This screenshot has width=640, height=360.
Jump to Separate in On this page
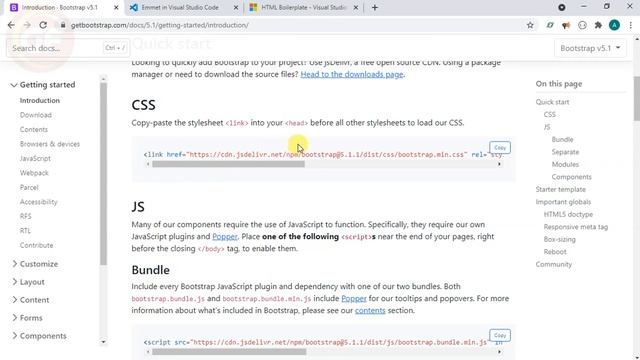[x=565, y=152]
